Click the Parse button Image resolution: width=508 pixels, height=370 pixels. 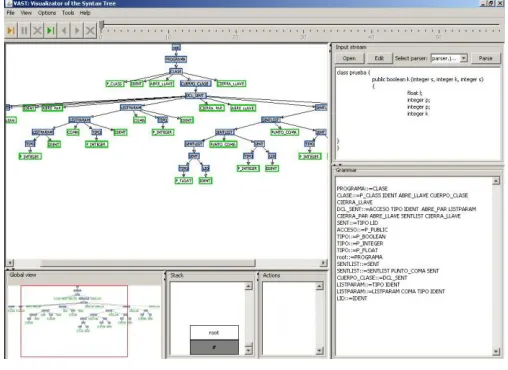(x=485, y=58)
